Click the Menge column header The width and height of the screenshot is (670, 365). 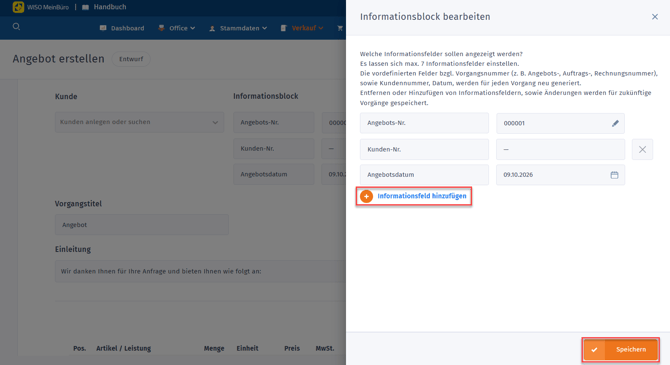(x=214, y=348)
